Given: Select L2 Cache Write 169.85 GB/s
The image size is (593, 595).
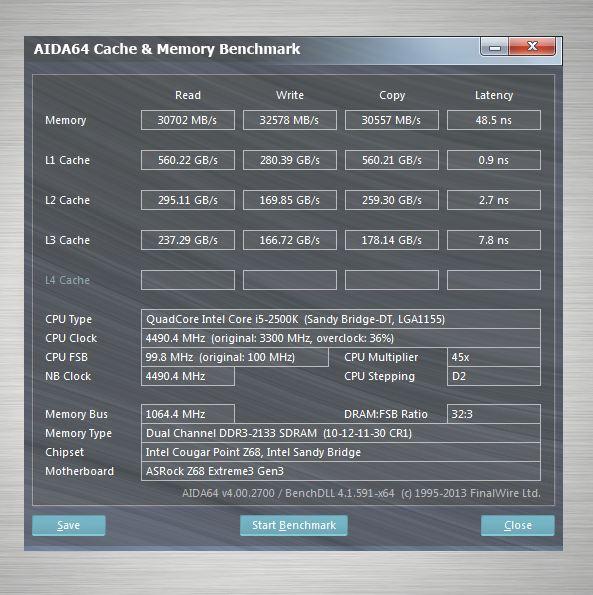Looking at the screenshot, I should [x=290, y=200].
